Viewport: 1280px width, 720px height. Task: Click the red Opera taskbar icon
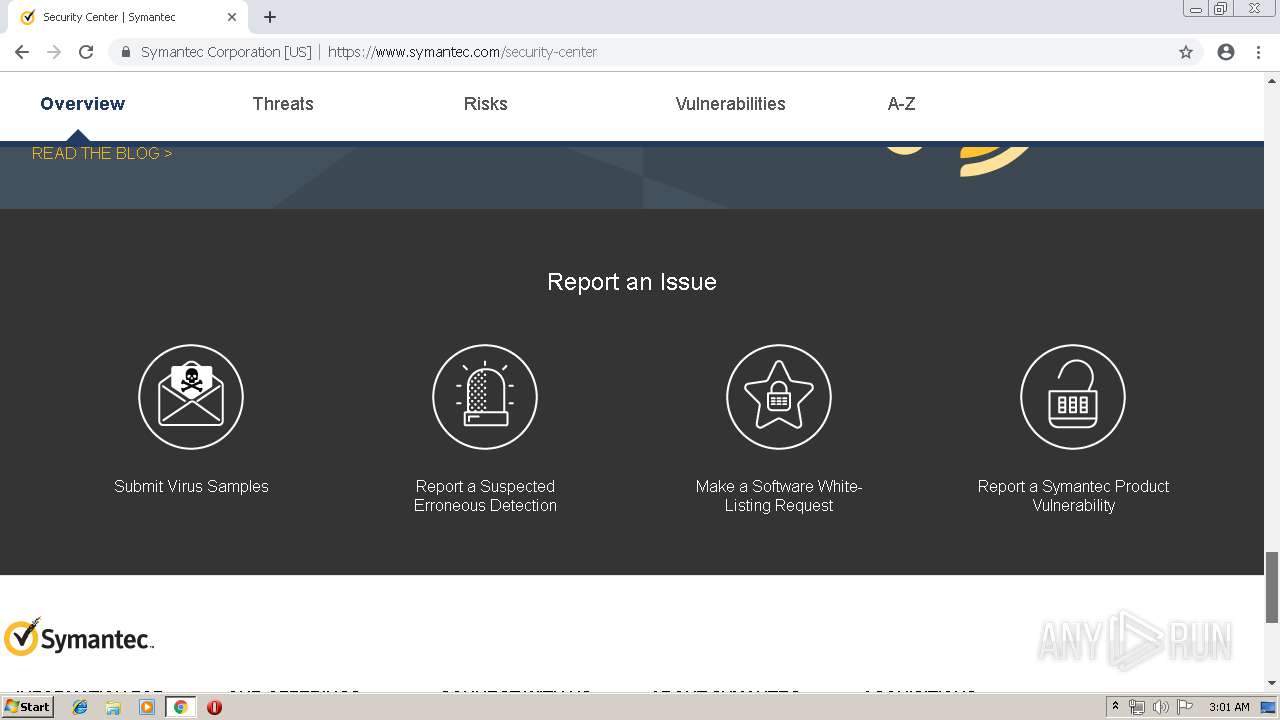pyautogui.click(x=214, y=707)
